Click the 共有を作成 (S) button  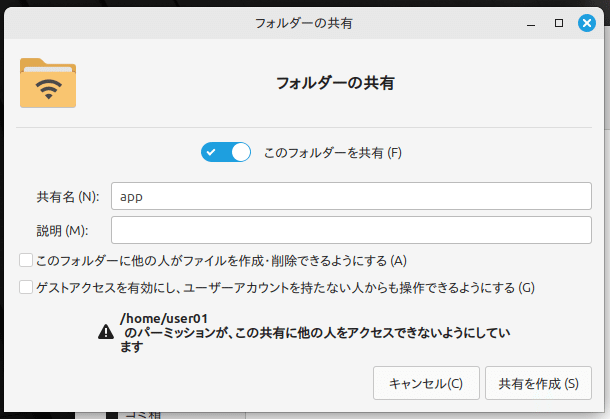pyautogui.click(x=538, y=383)
